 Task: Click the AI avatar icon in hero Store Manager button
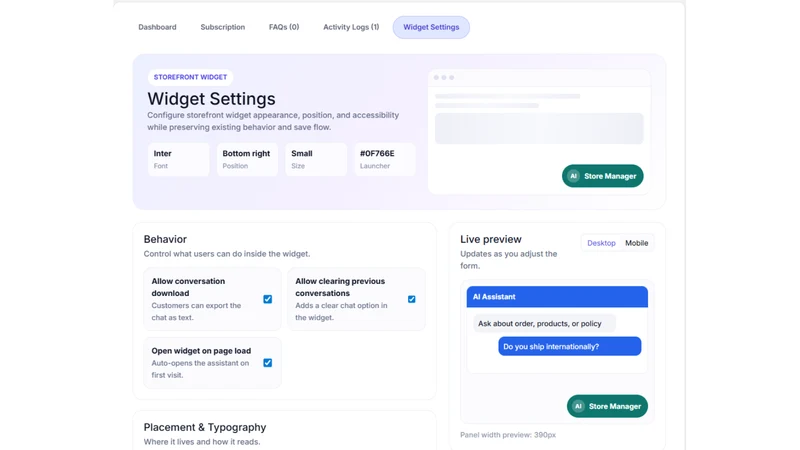573,176
